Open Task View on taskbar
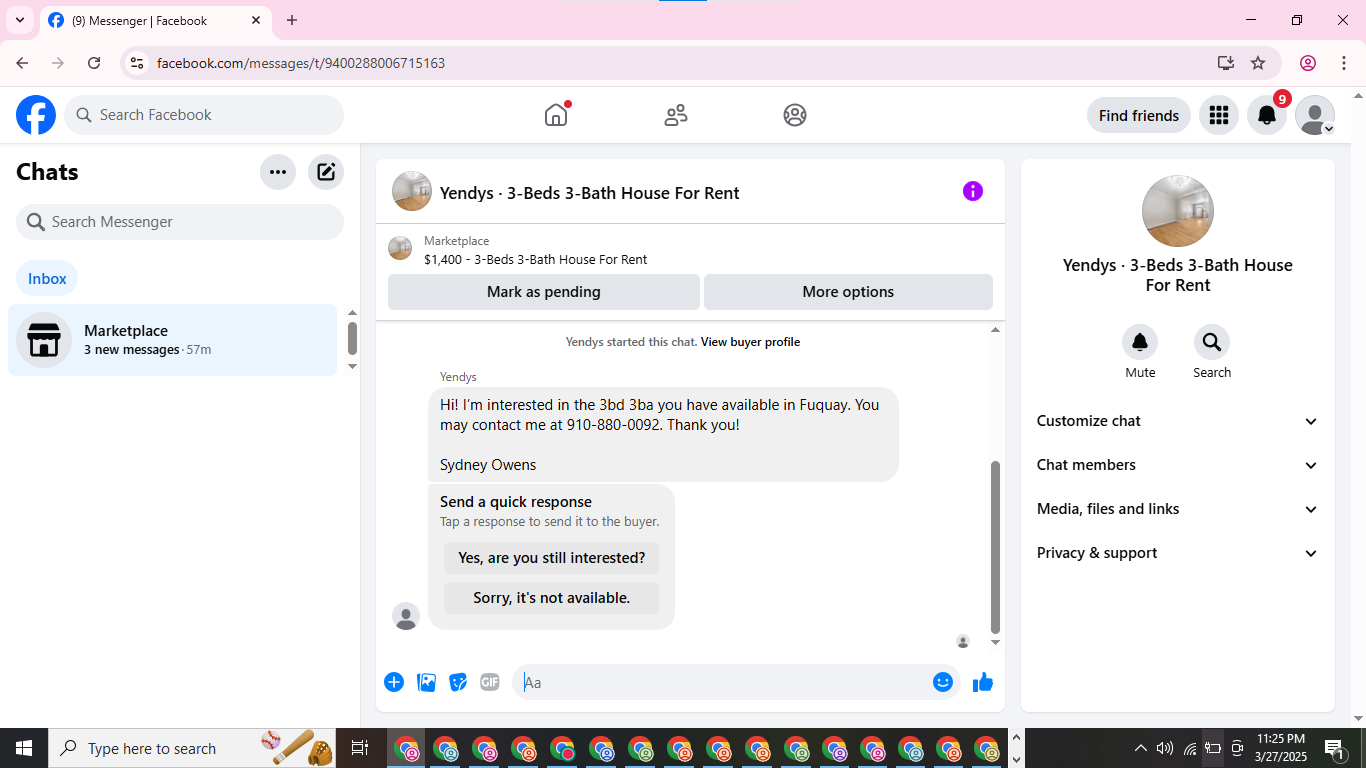The width and height of the screenshot is (1366, 768). [360, 748]
